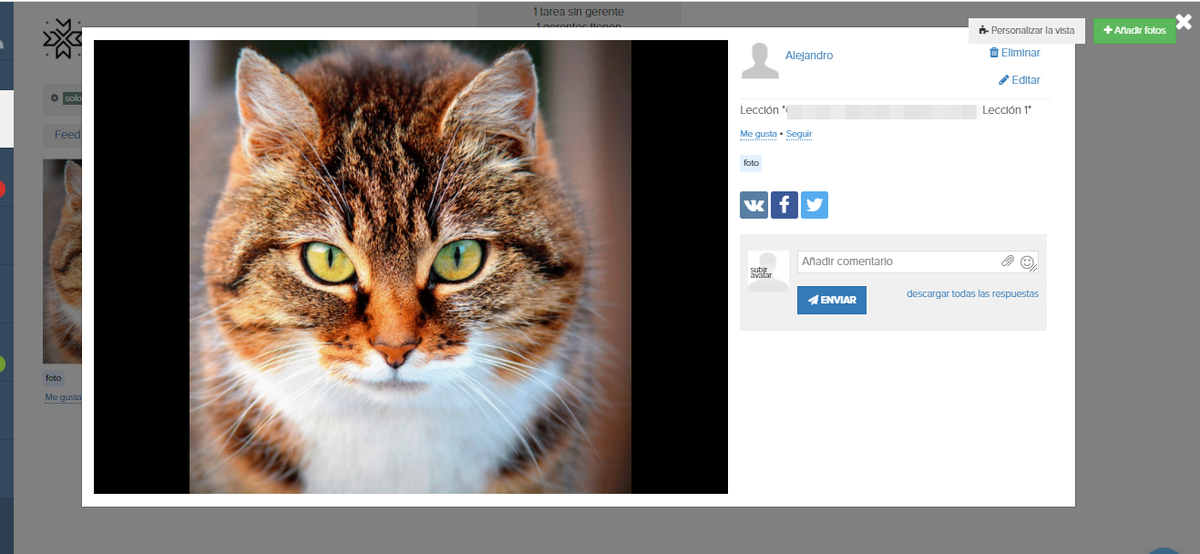
Task: Click '1 tarea sin gerente' notice
Action: pyautogui.click(x=578, y=10)
